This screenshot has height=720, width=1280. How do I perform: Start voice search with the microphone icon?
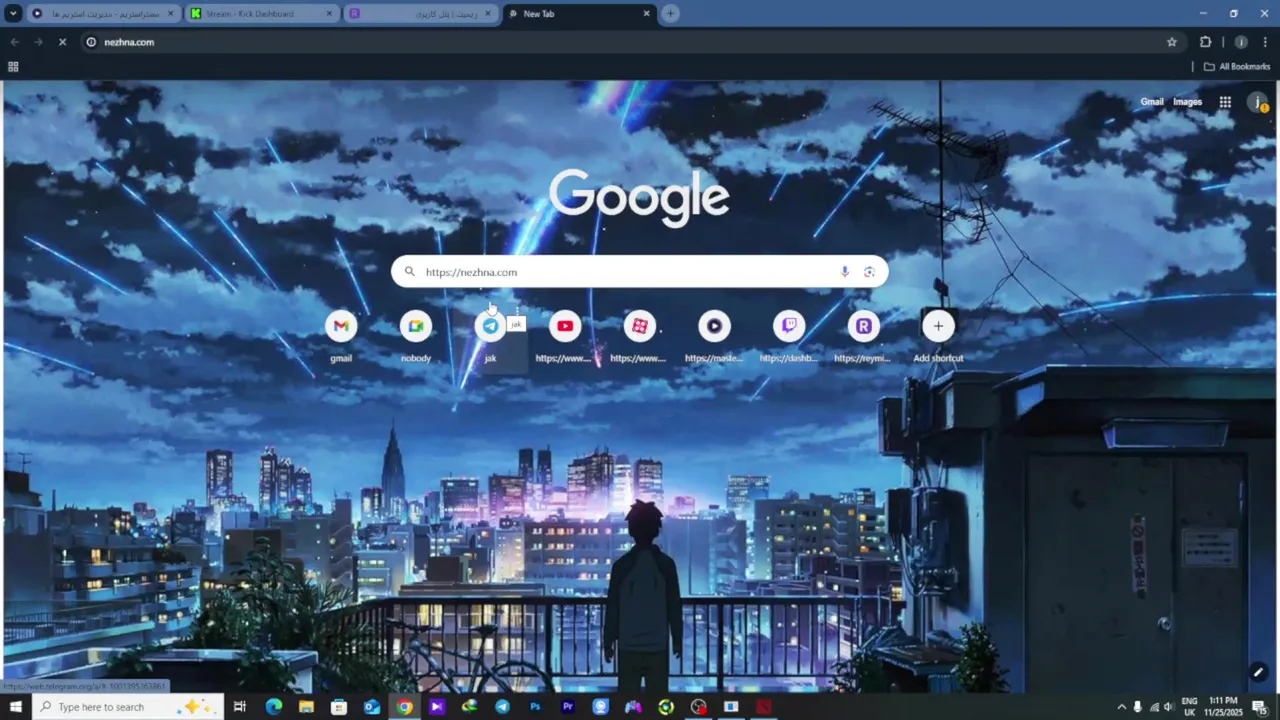[x=844, y=272]
